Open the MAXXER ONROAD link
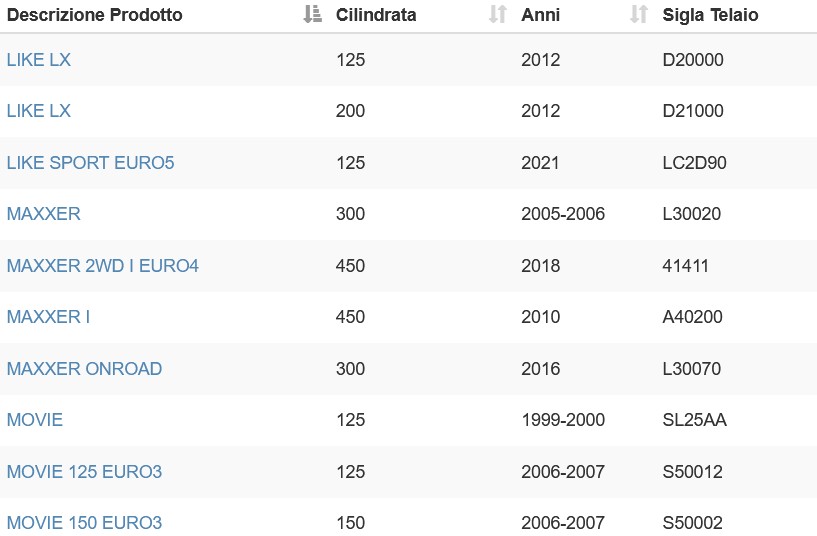The height and width of the screenshot is (536, 817). pyautogui.click(x=84, y=369)
